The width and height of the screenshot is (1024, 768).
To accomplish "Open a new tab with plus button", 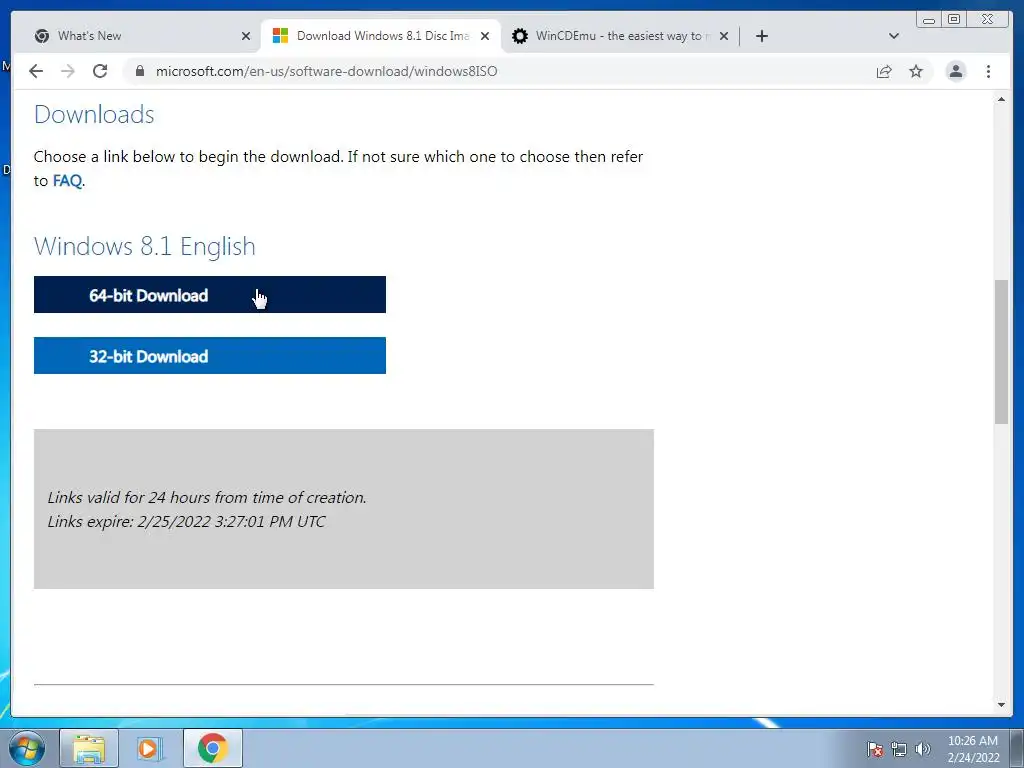I will (x=761, y=36).
